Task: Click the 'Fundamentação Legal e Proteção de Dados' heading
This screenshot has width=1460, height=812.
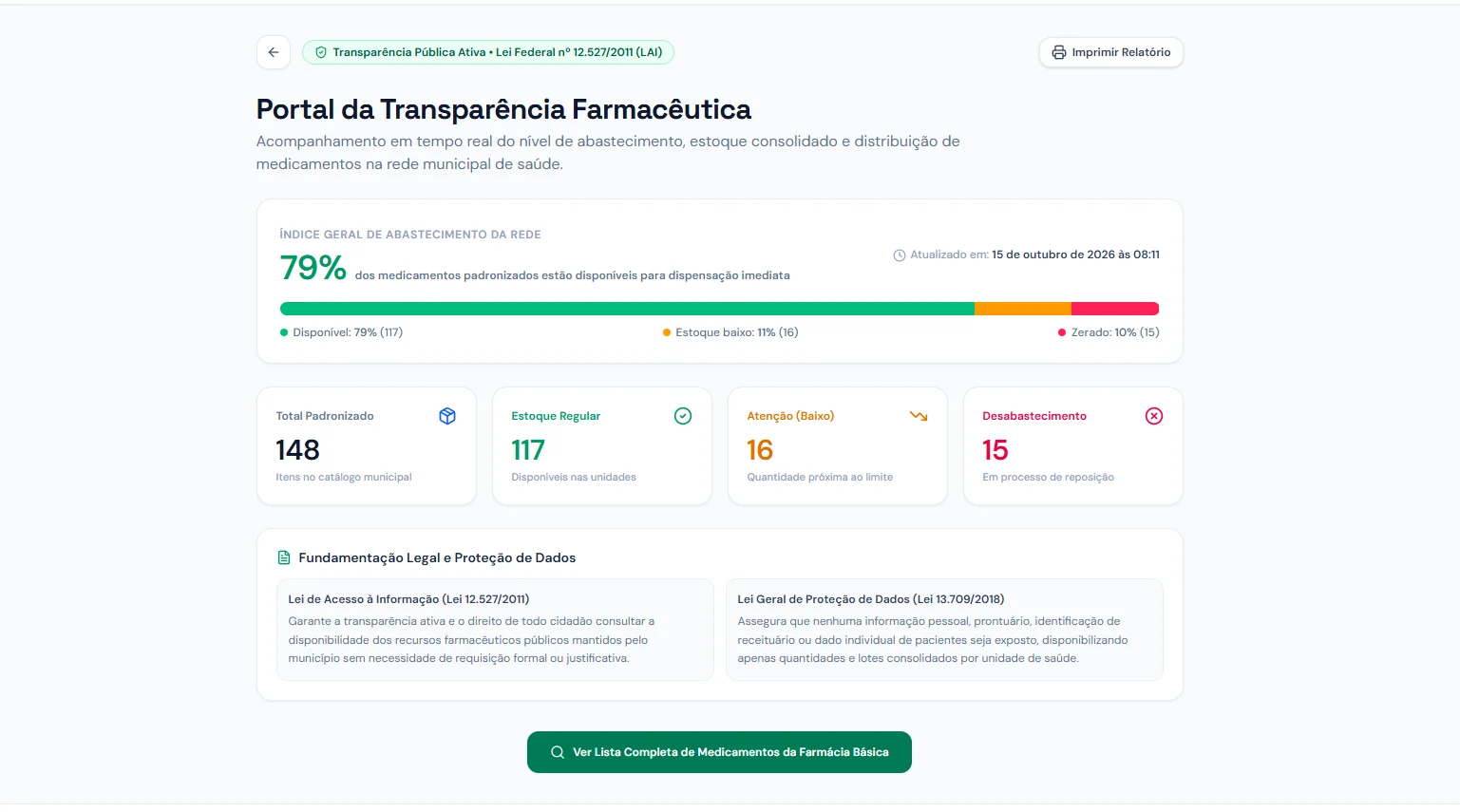Action: pyautogui.click(x=437, y=557)
